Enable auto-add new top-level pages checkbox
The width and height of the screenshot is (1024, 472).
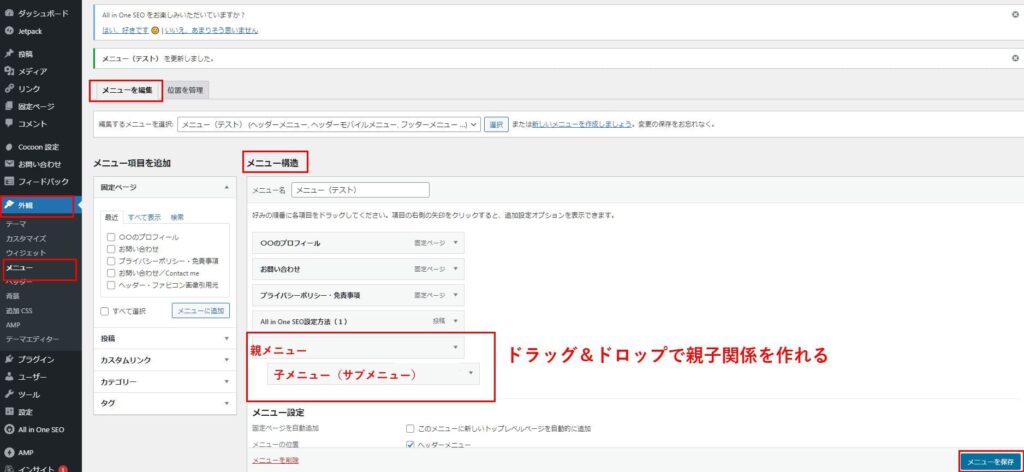pyautogui.click(x=410, y=429)
